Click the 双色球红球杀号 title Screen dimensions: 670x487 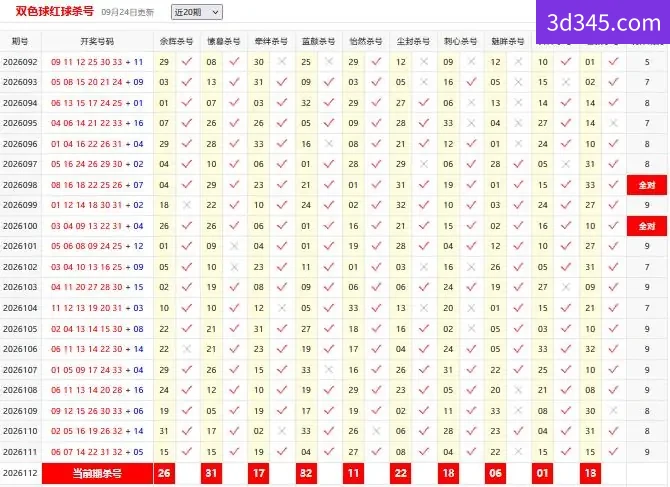55,11
